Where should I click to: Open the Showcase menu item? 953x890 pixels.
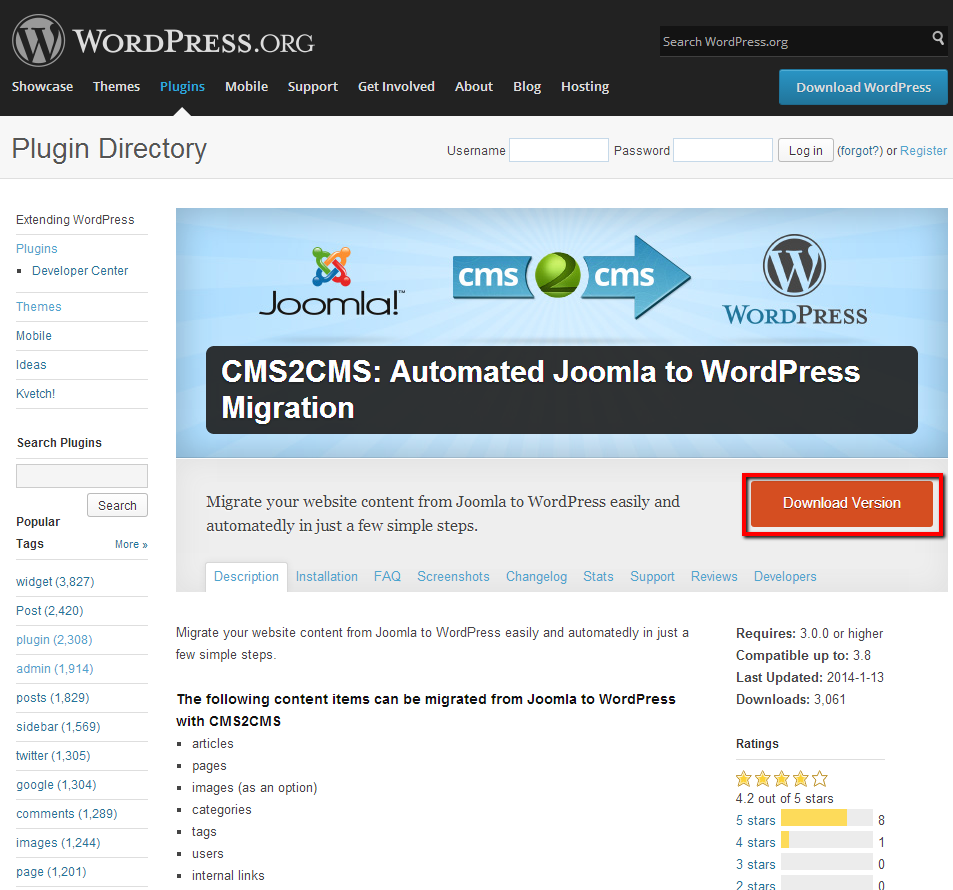43,86
